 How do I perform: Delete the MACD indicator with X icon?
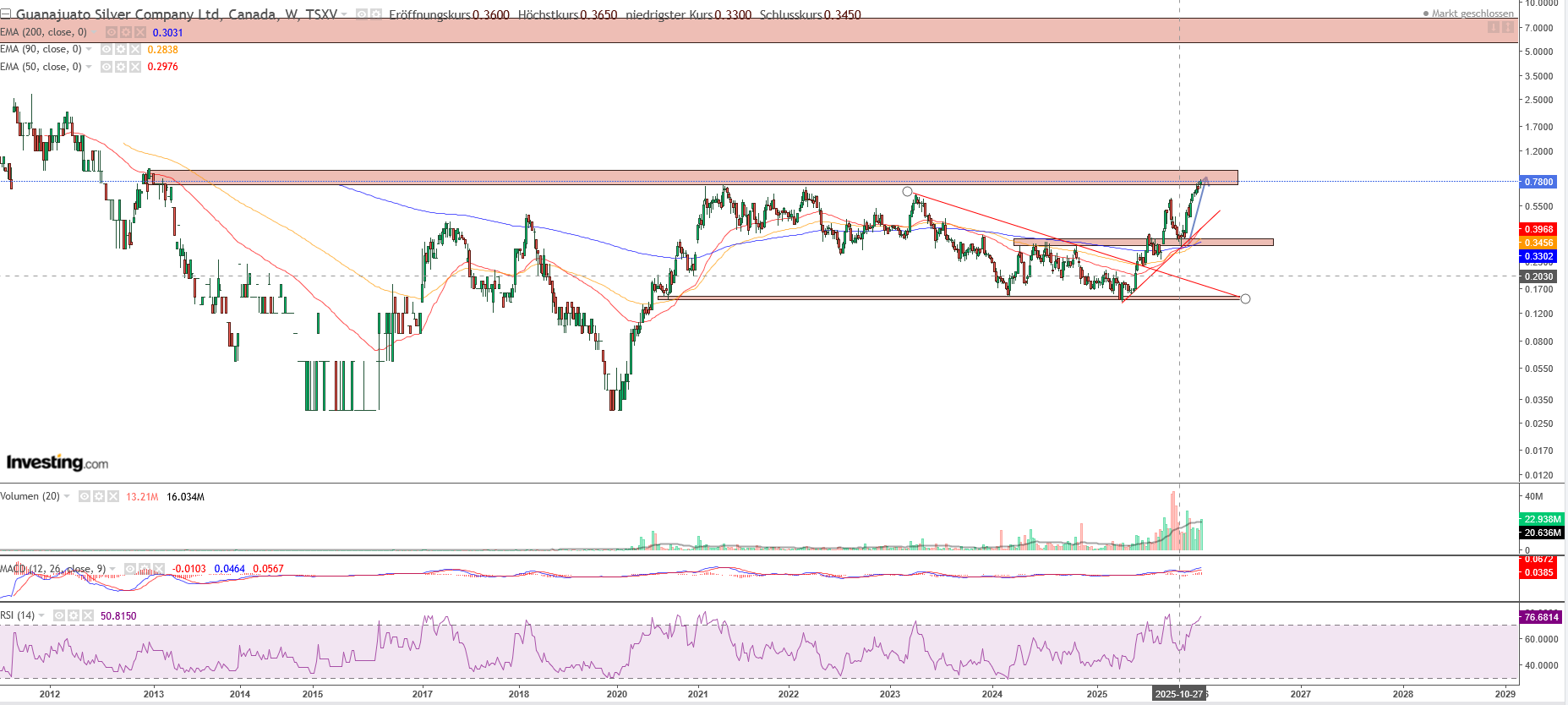click(159, 569)
